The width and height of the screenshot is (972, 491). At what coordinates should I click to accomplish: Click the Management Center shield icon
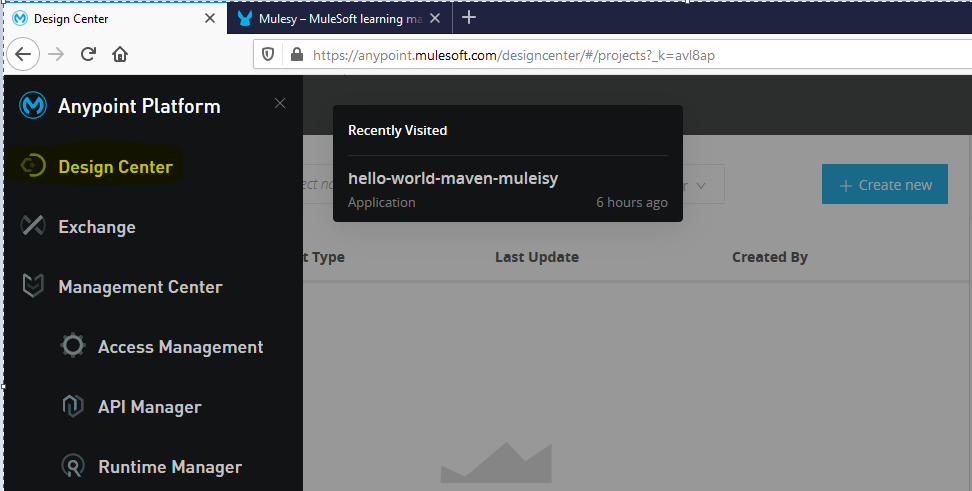pos(33,286)
